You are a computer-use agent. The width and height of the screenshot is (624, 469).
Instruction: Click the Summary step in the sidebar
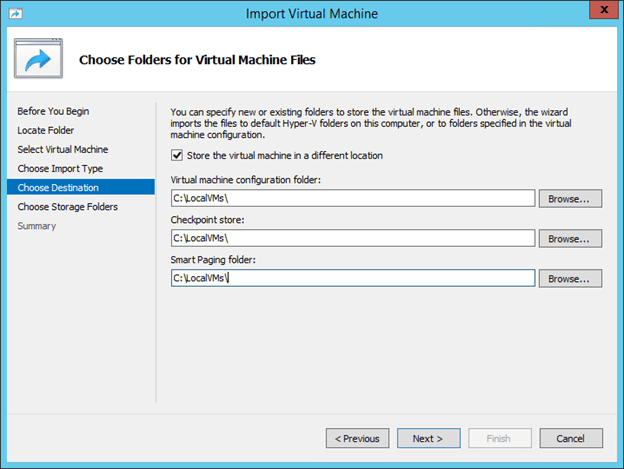[x=36, y=225]
